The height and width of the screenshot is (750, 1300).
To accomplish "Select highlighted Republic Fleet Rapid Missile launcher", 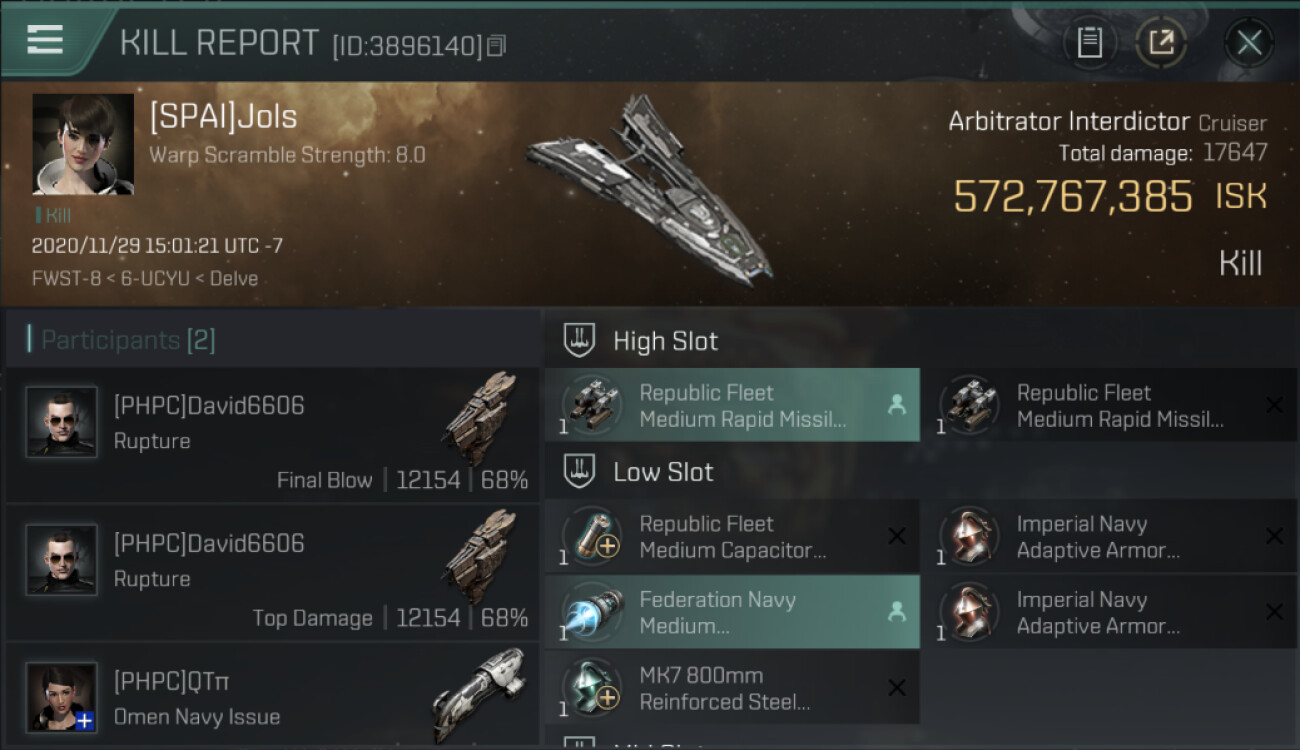I will (732, 406).
